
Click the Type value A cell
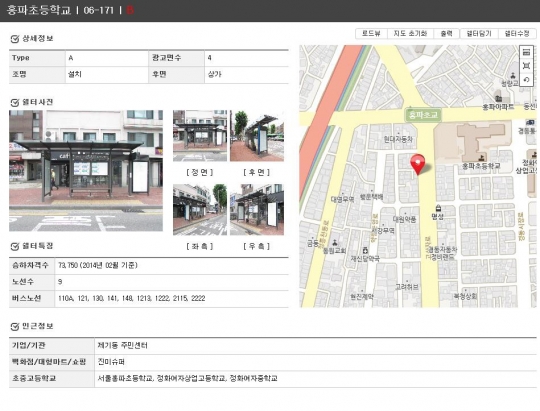coord(107,58)
